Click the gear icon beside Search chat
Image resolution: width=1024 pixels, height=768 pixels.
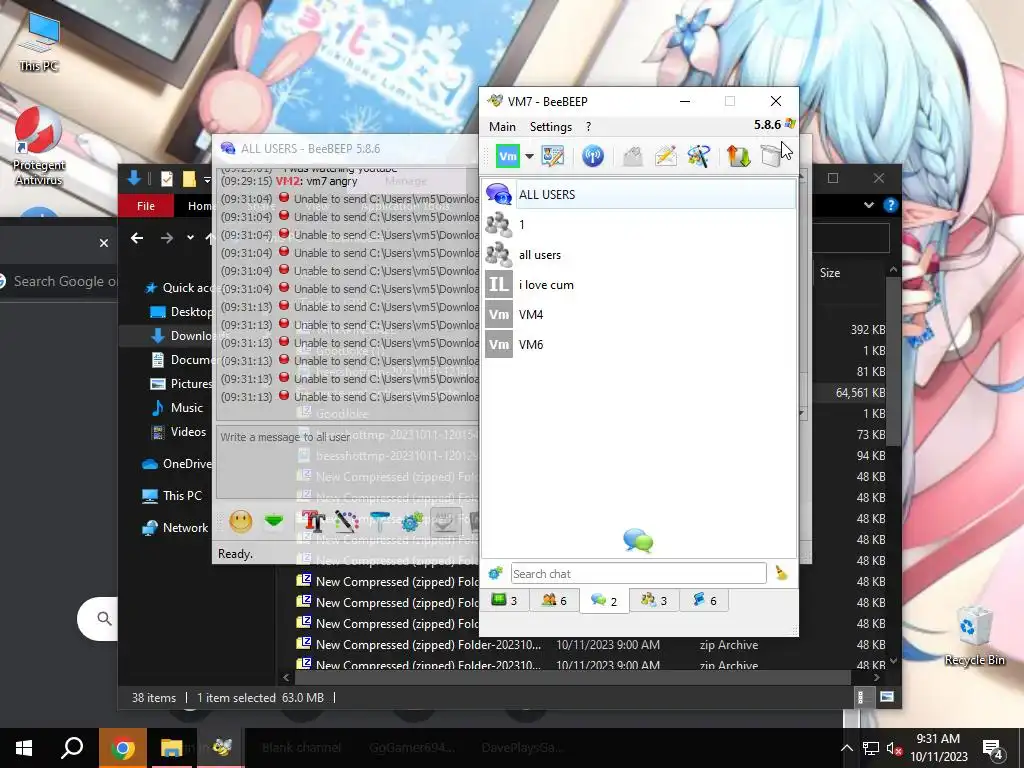[x=496, y=573]
